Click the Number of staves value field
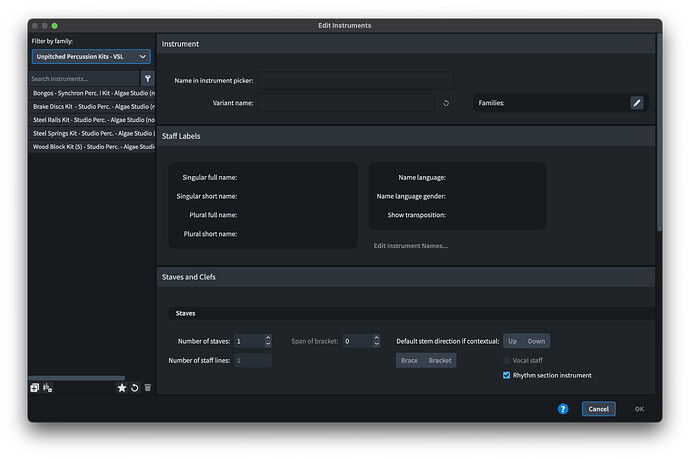 coord(249,341)
